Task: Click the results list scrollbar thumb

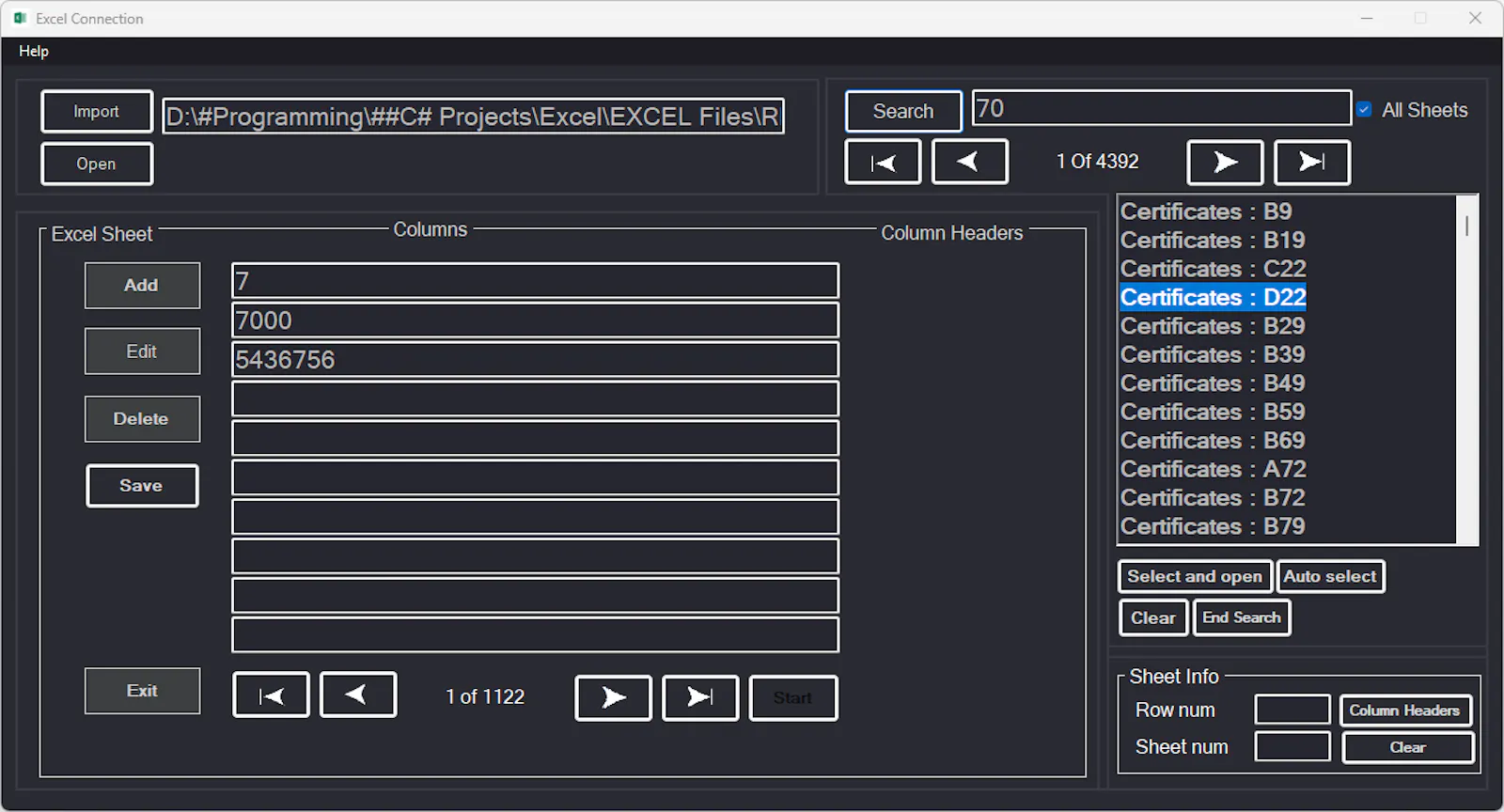Action: click(x=1466, y=226)
